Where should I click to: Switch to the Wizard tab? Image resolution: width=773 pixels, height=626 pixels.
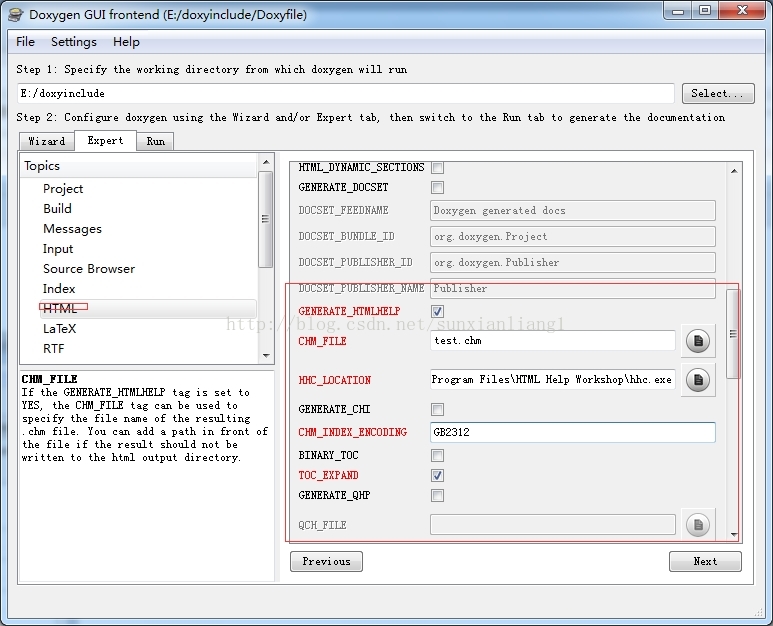[47, 141]
